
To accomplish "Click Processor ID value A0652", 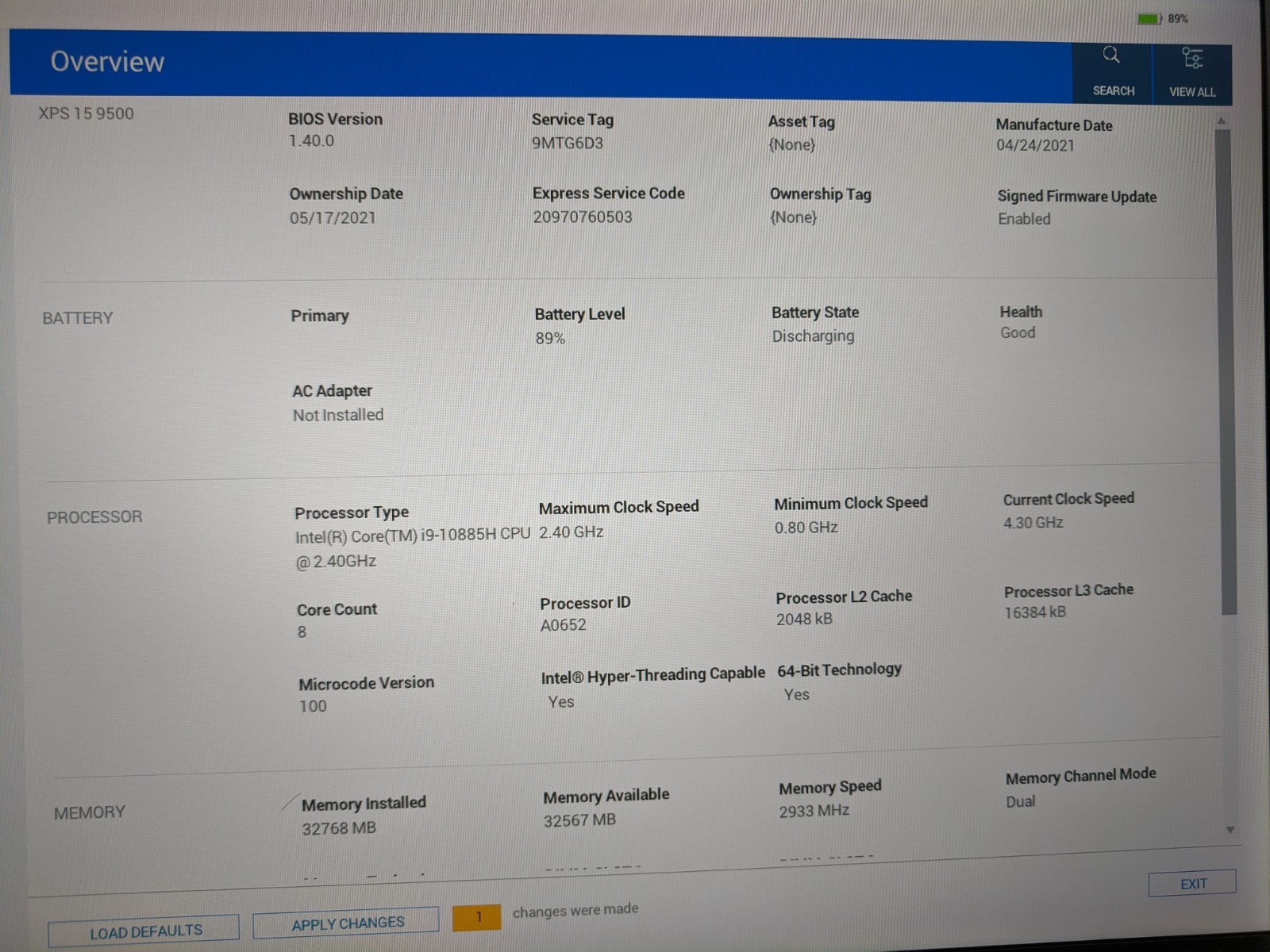I will pos(564,625).
